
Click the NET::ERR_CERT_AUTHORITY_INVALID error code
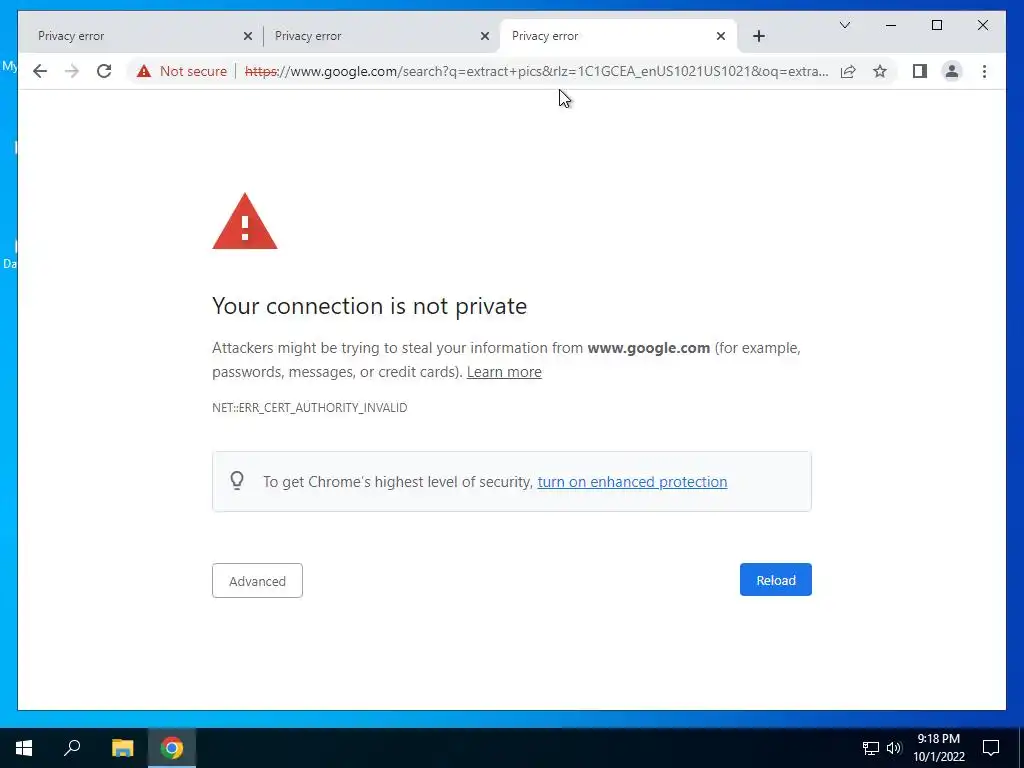coord(310,408)
